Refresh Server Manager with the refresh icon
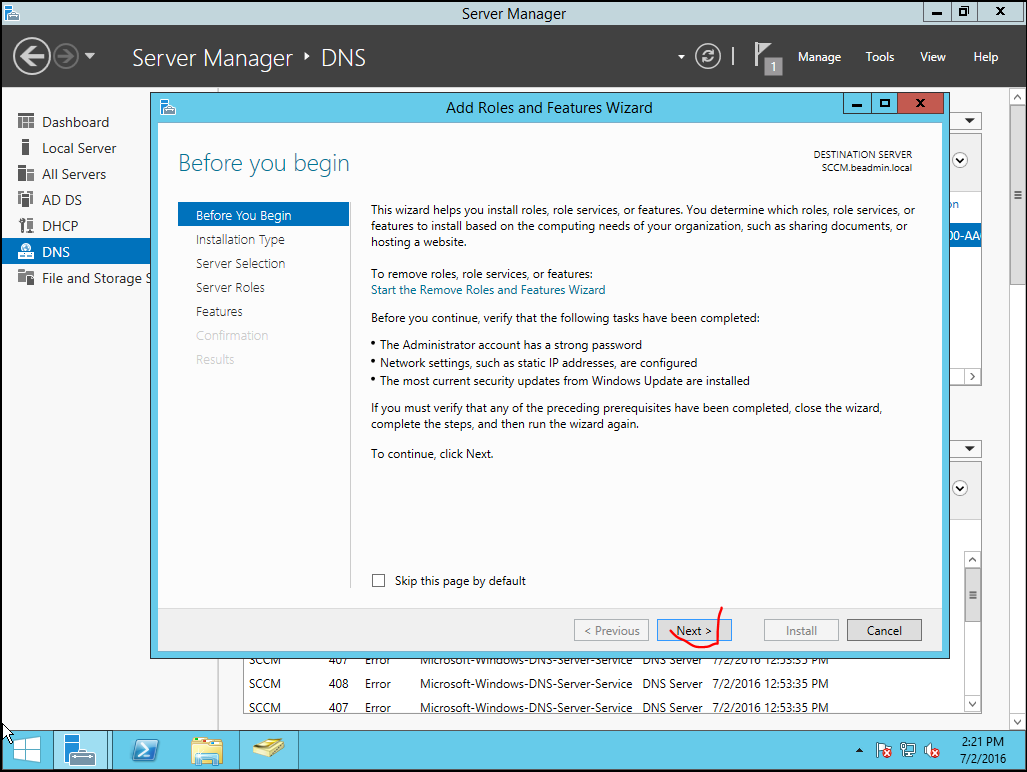This screenshot has width=1027, height=772. 707,56
